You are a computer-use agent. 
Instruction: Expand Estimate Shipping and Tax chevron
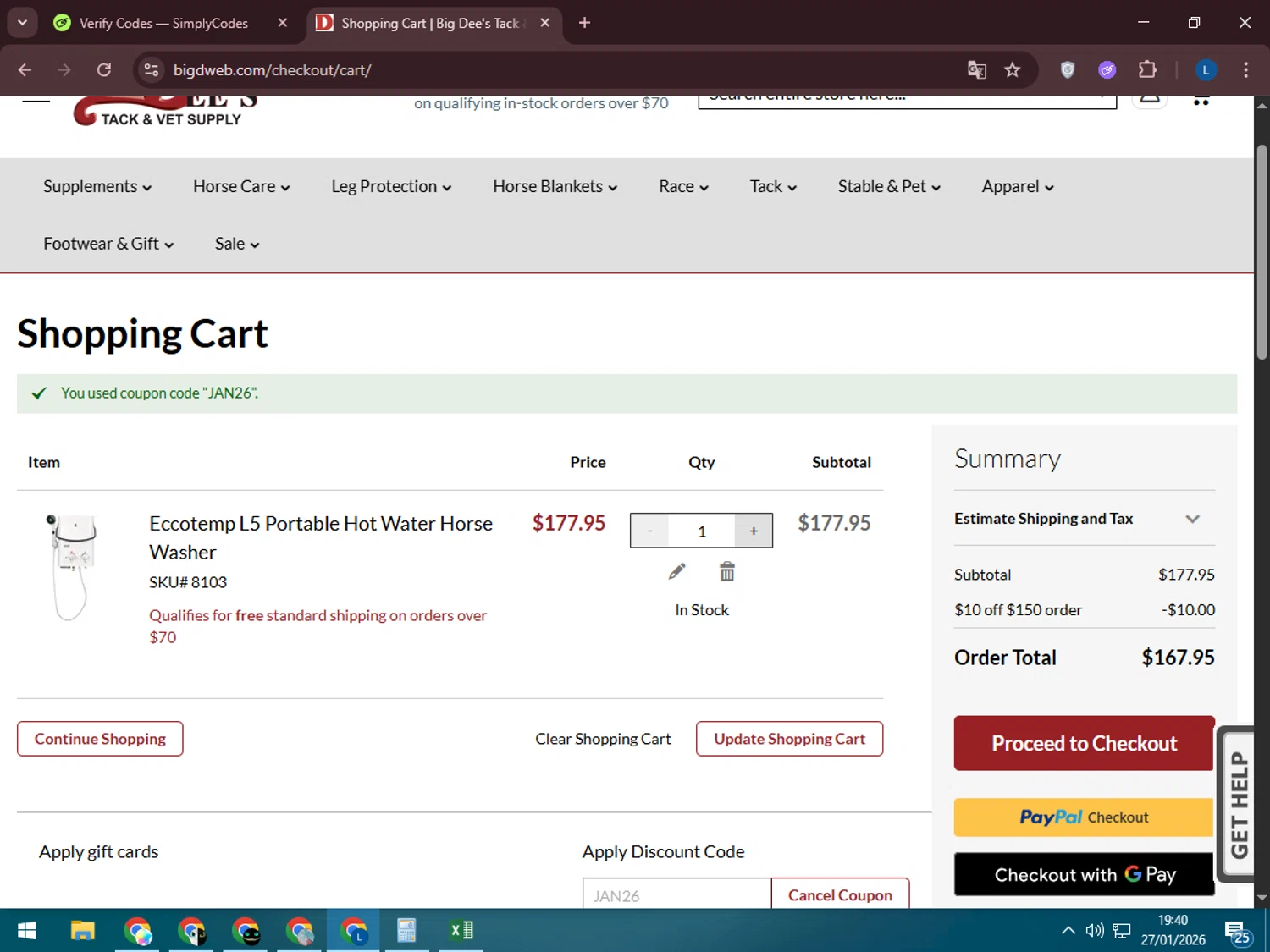coord(1192,519)
